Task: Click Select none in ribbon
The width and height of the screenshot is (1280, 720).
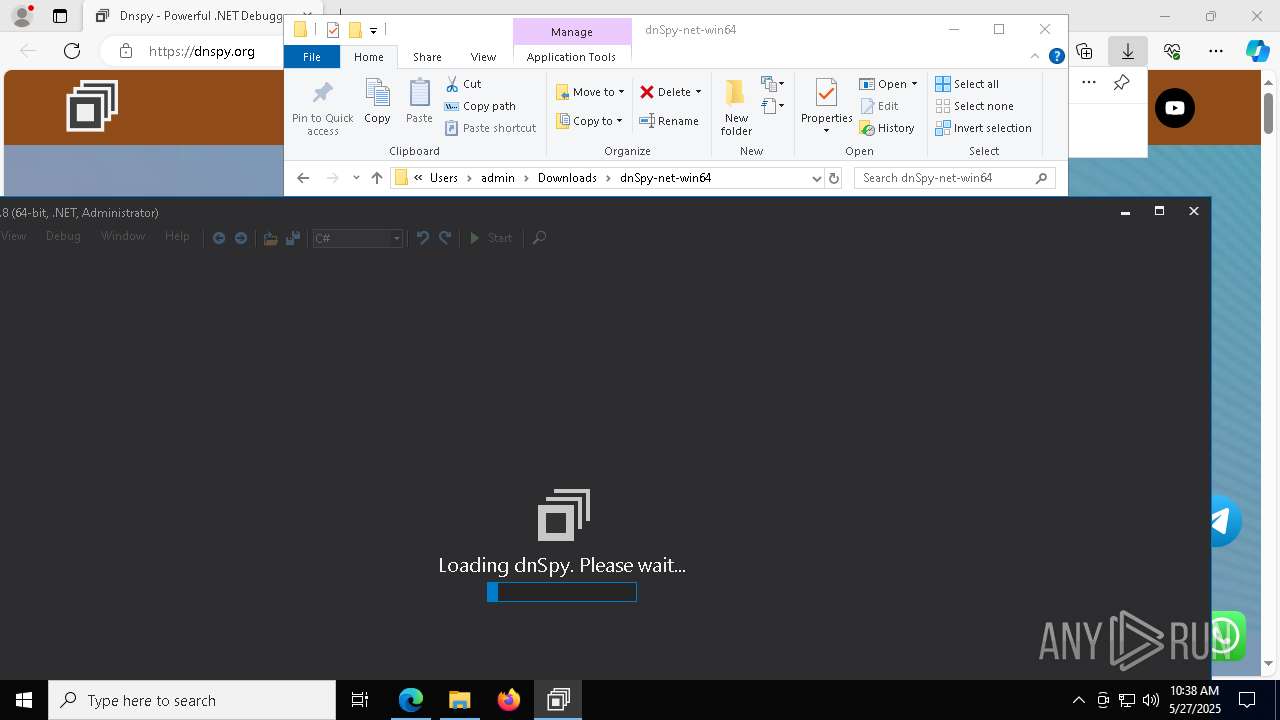Action: [x=974, y=106]
